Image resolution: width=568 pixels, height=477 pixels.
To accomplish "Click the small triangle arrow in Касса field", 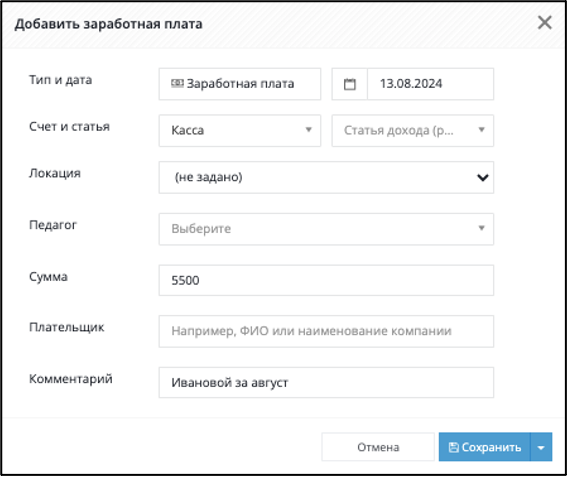I will (x=309, y=130).
